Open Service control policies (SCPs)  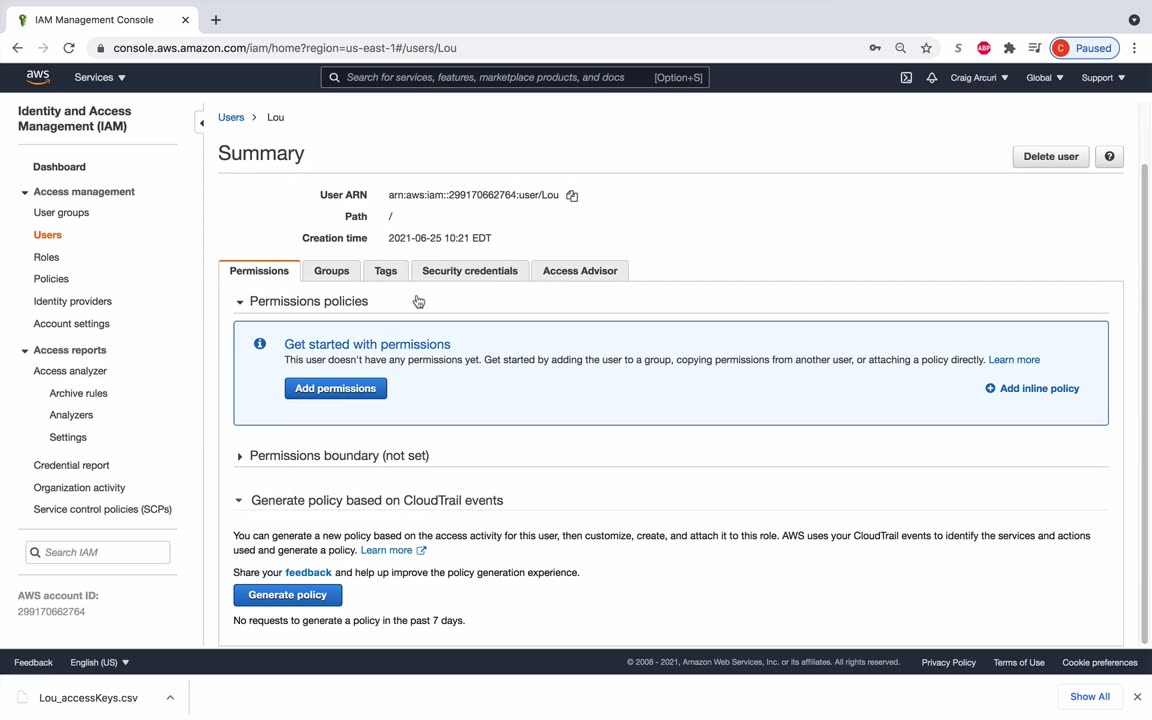click(103, 509)
